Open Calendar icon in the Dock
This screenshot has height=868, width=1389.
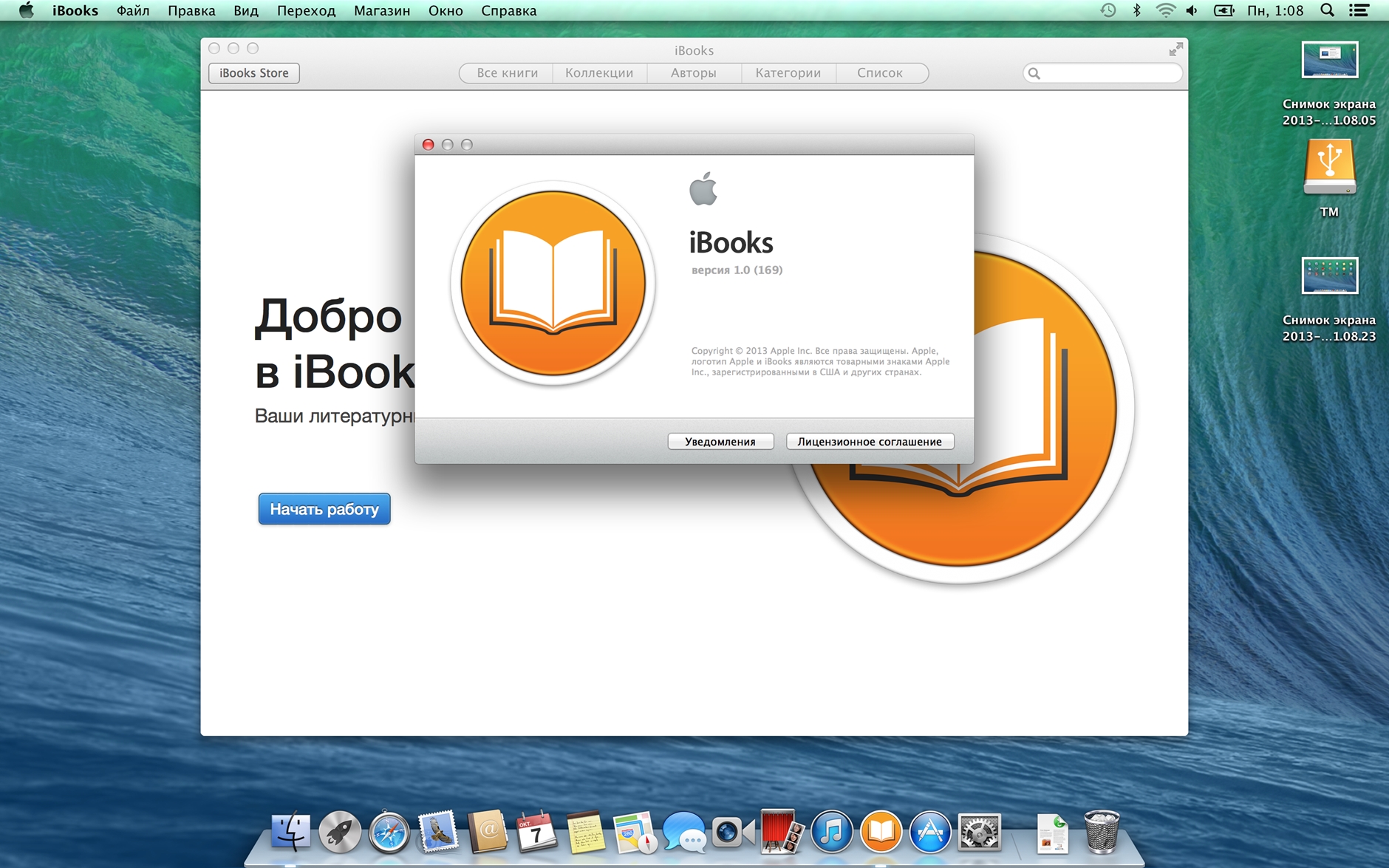coord(536,833)
